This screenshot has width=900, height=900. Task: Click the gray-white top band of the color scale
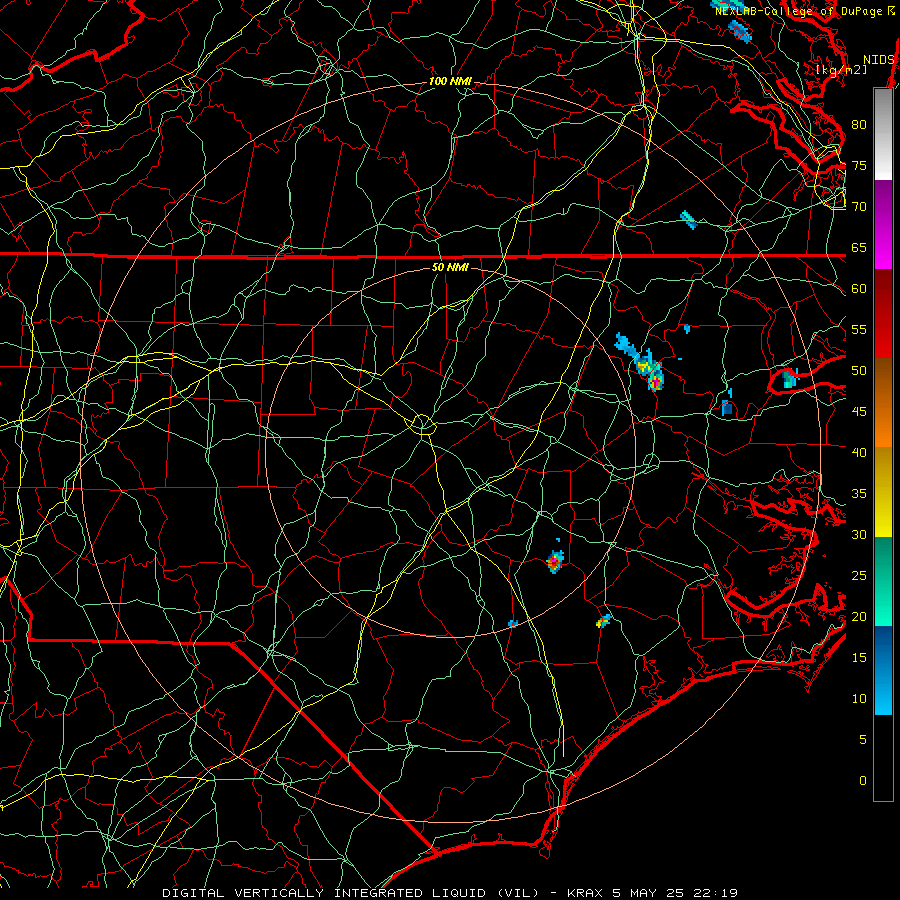coord(883,134)
